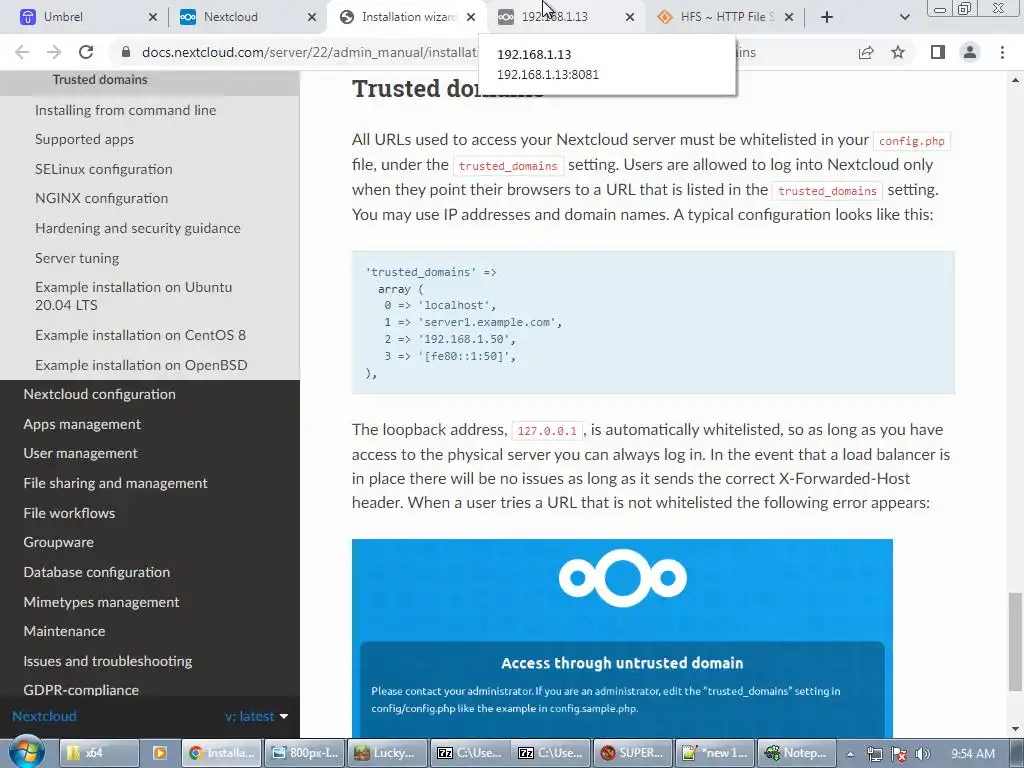Expand Apps management section
The height and width of the screenshot is (768, 1024).
click(x=82, y=424)
